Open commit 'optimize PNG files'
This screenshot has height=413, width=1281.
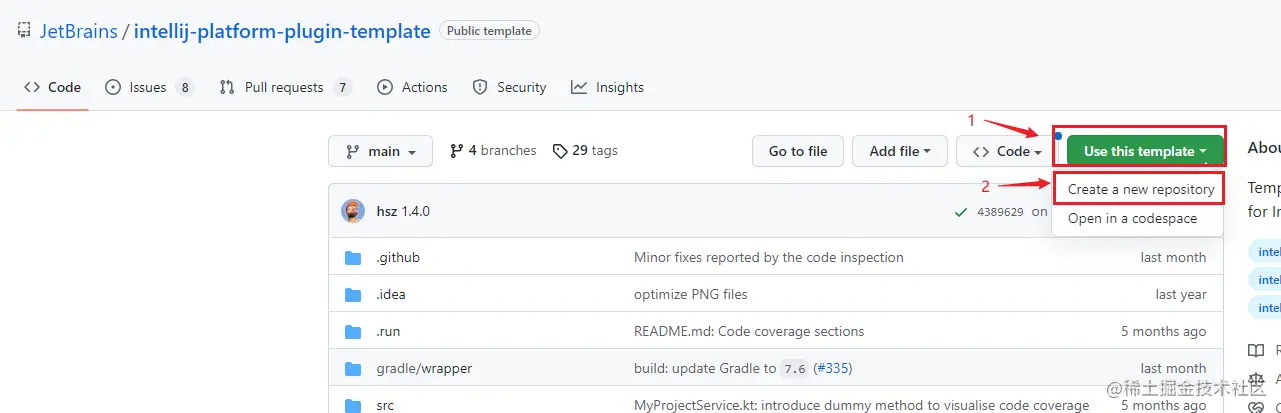[691, 295]
